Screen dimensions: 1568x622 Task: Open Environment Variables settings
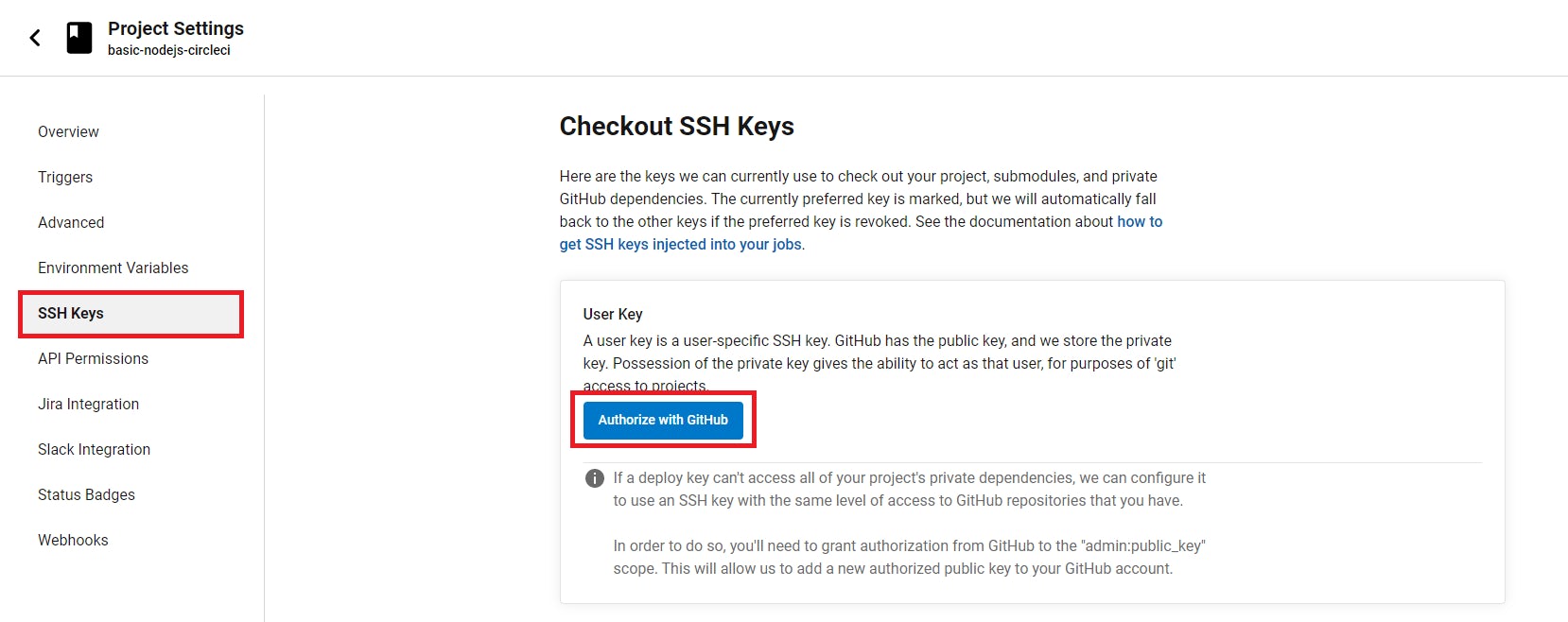(x=113, y=268)
